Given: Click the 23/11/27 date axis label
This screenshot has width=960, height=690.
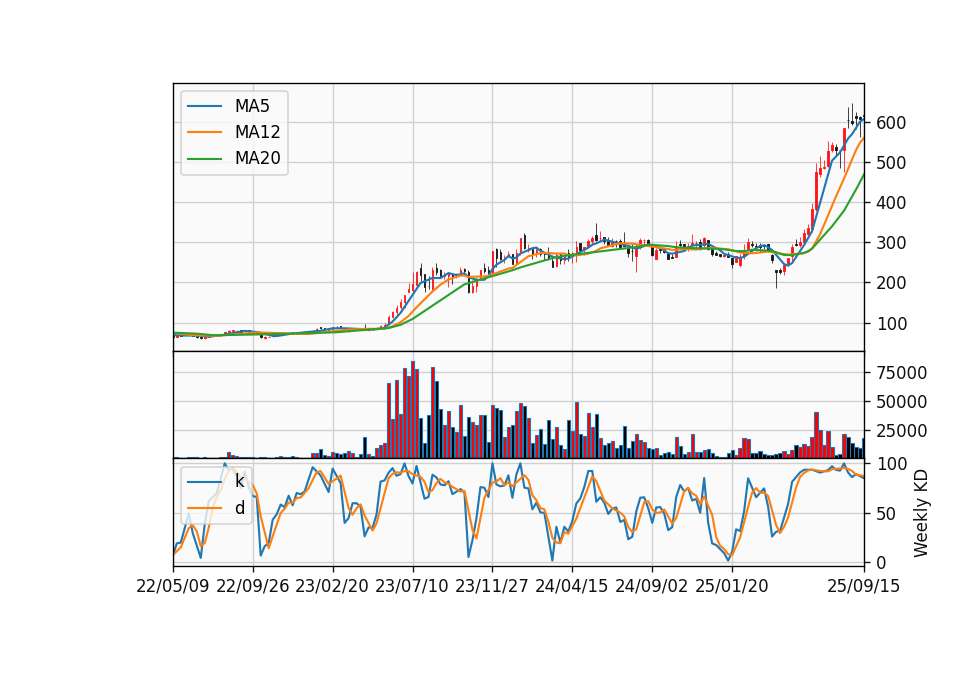Looking at the screenshot, I should coord(492,586).
